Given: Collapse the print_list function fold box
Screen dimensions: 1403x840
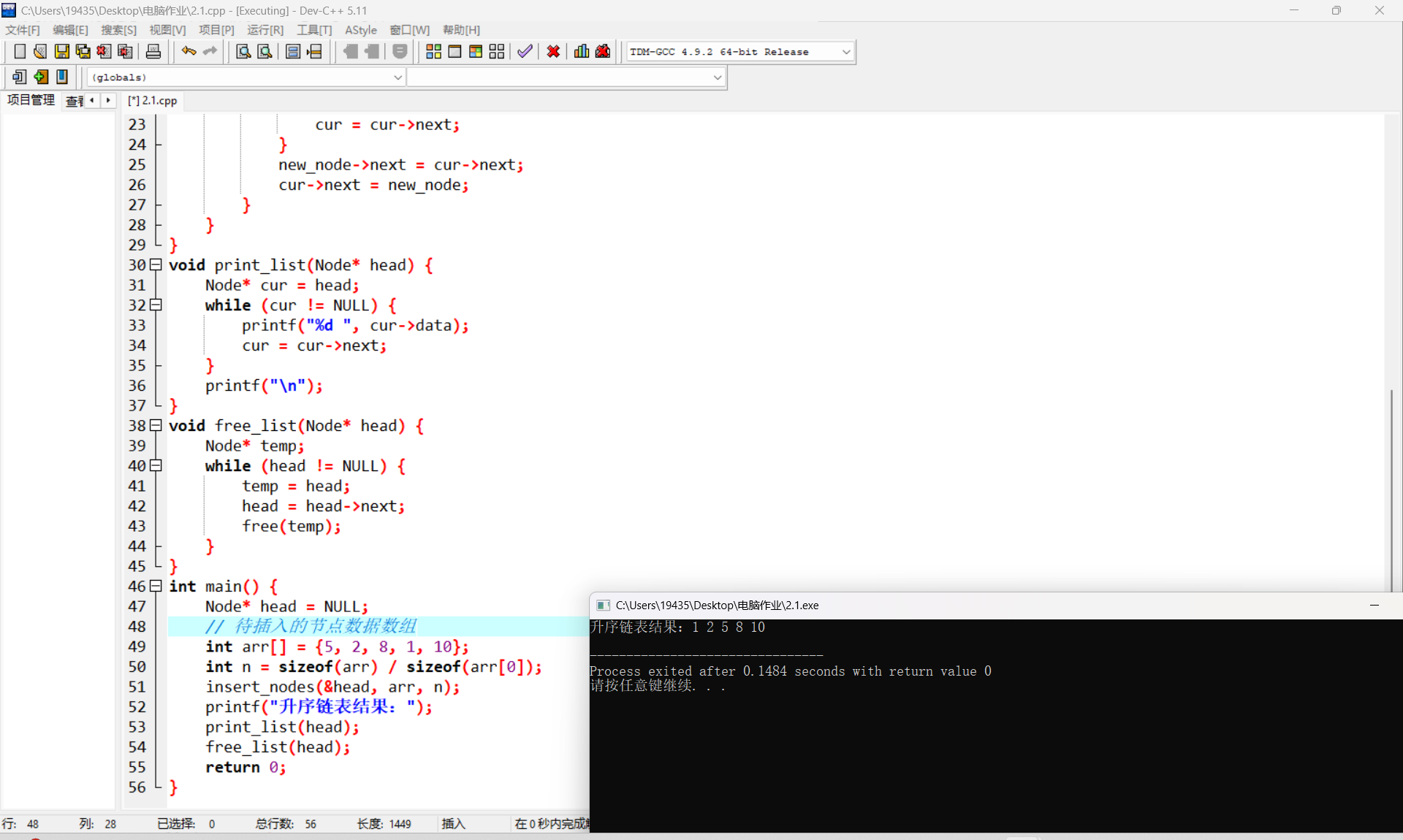Looking at the screenshot, I should point(156,265).
